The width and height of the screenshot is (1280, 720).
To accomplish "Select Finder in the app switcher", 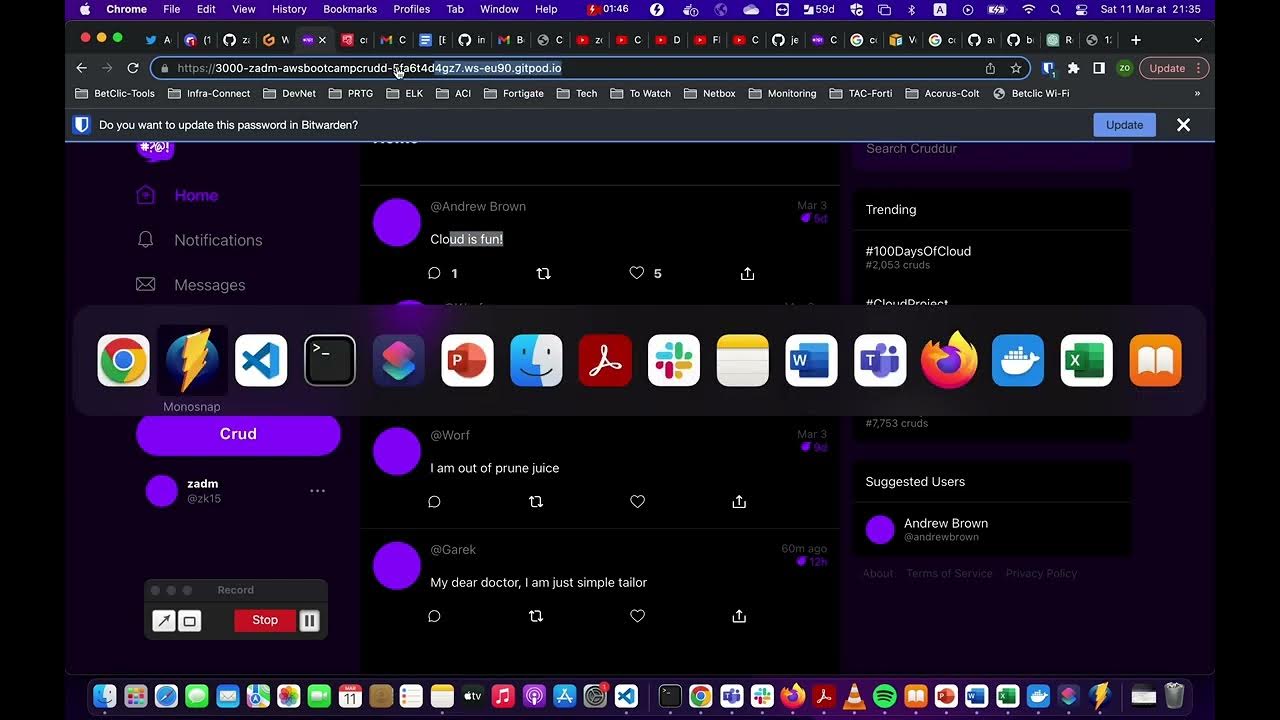I will pos(536,360).
